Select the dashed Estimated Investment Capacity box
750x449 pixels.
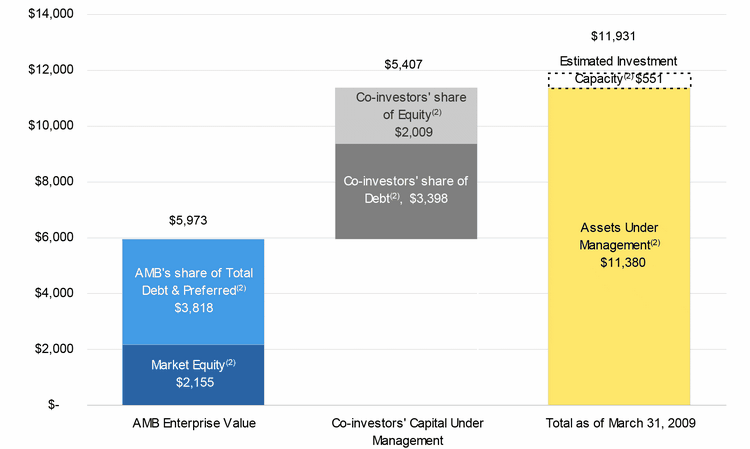point(619,80)
